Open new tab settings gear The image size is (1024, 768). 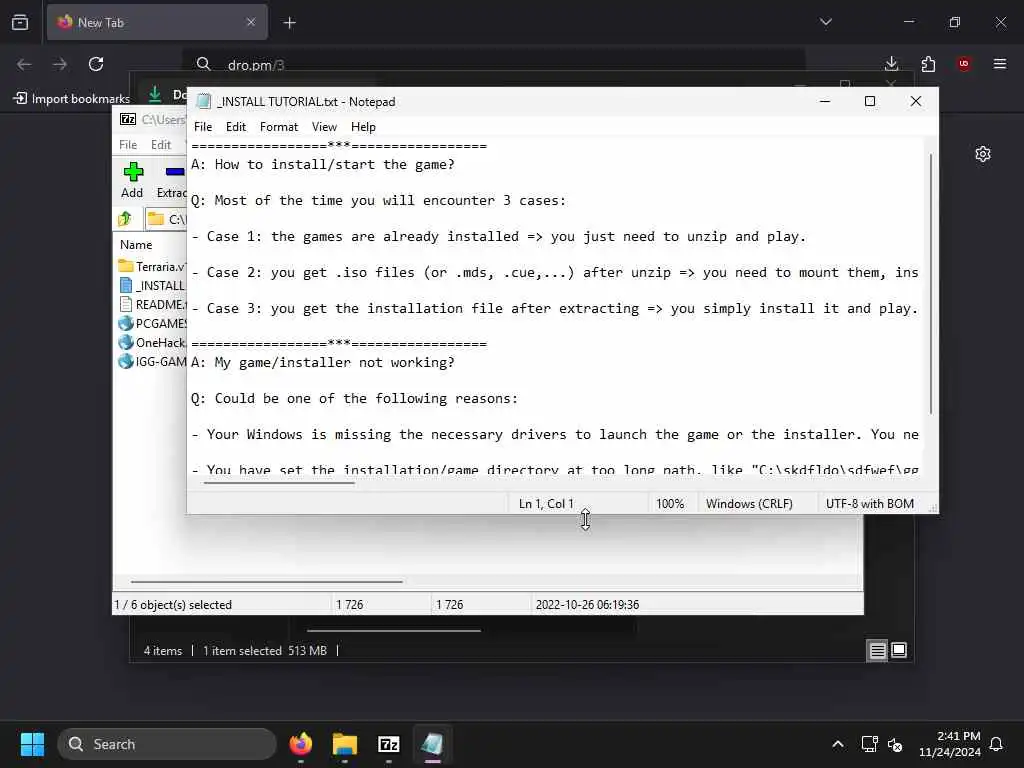(983, 154)
